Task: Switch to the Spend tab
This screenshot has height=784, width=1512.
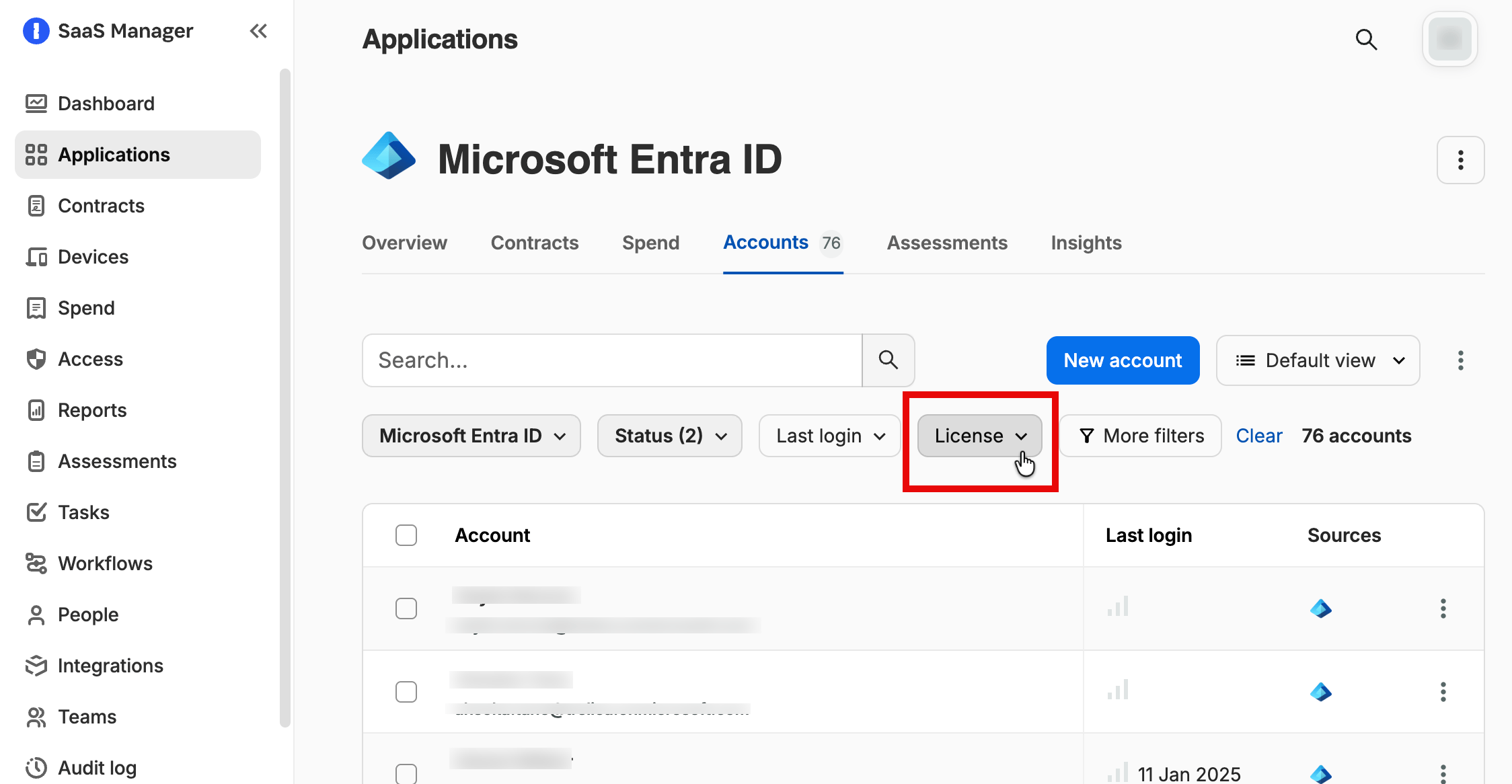Action: [x=650, y=243]
